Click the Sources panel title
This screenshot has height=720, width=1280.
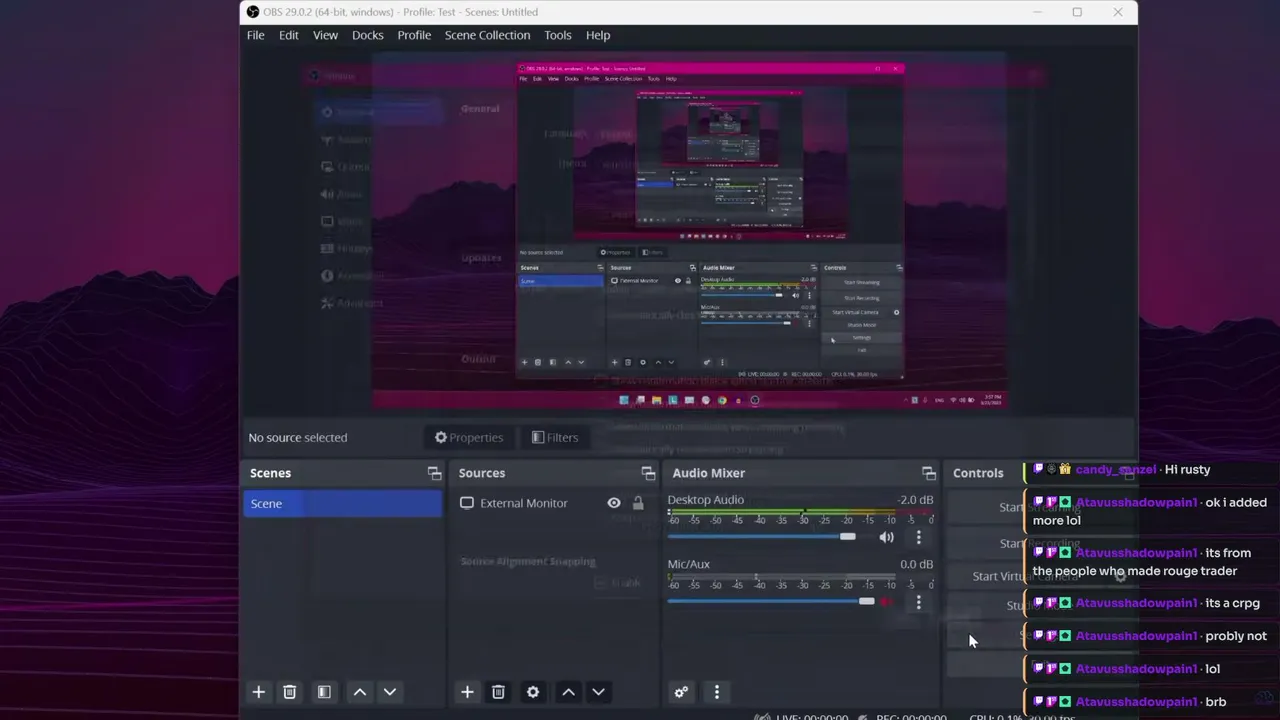pos(482,473)
